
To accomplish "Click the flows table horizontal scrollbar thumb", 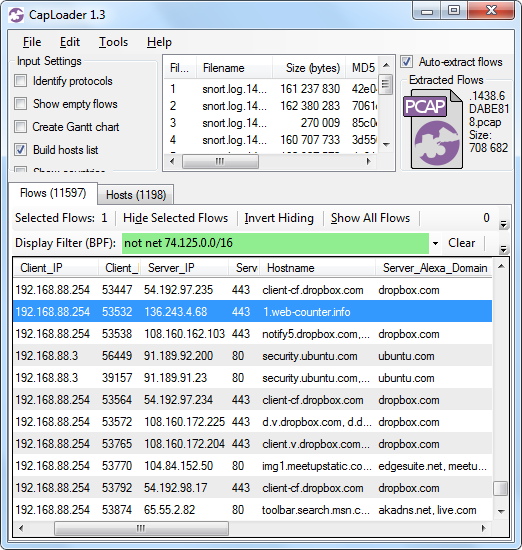I will tap(141, 528).
